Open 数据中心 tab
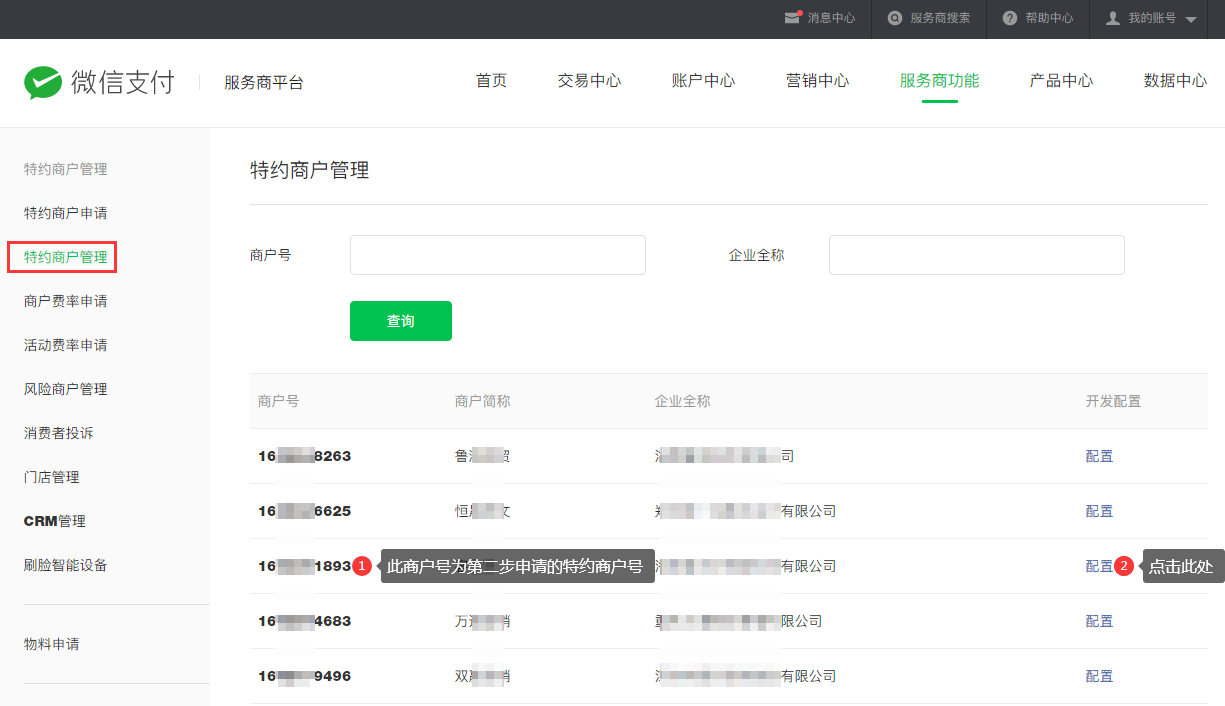 pos(1175,81)
